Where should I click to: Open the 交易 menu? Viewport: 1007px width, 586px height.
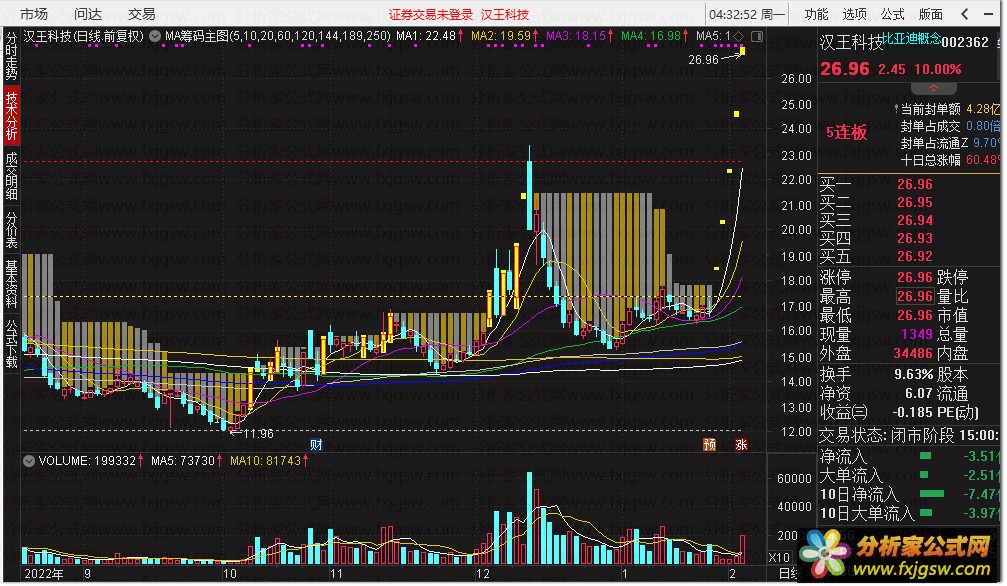(141, 13)
